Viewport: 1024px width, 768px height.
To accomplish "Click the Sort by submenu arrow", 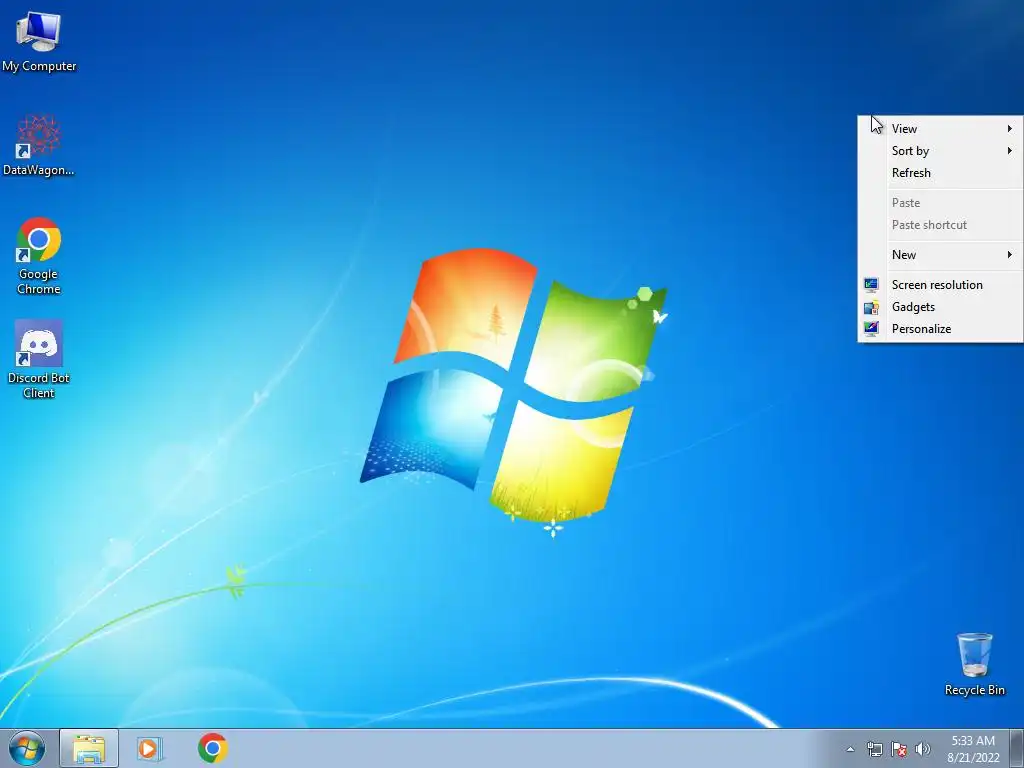I will pos(1010,151).
